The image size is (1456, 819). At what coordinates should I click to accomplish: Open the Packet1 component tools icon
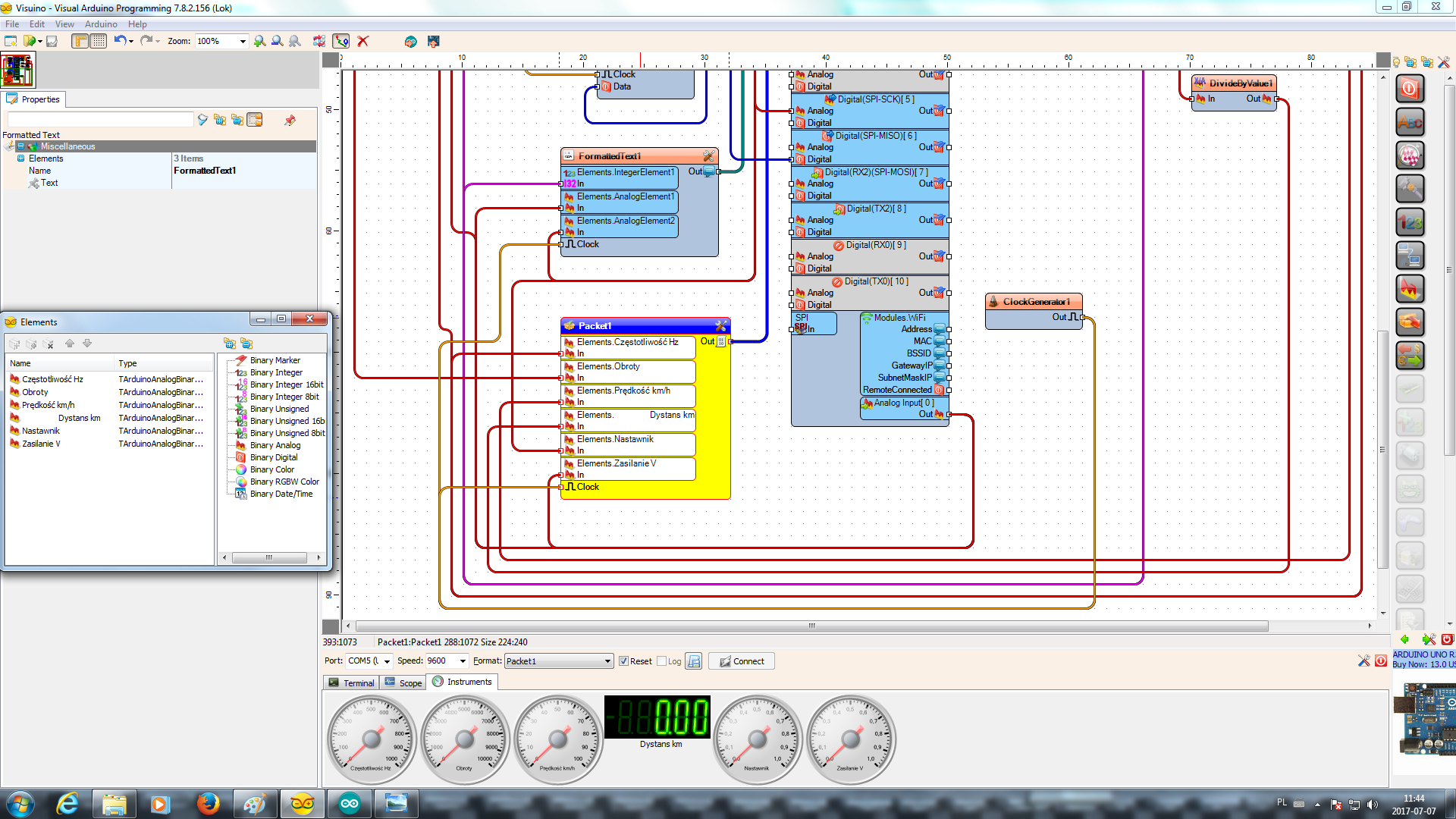coord(720,326)
